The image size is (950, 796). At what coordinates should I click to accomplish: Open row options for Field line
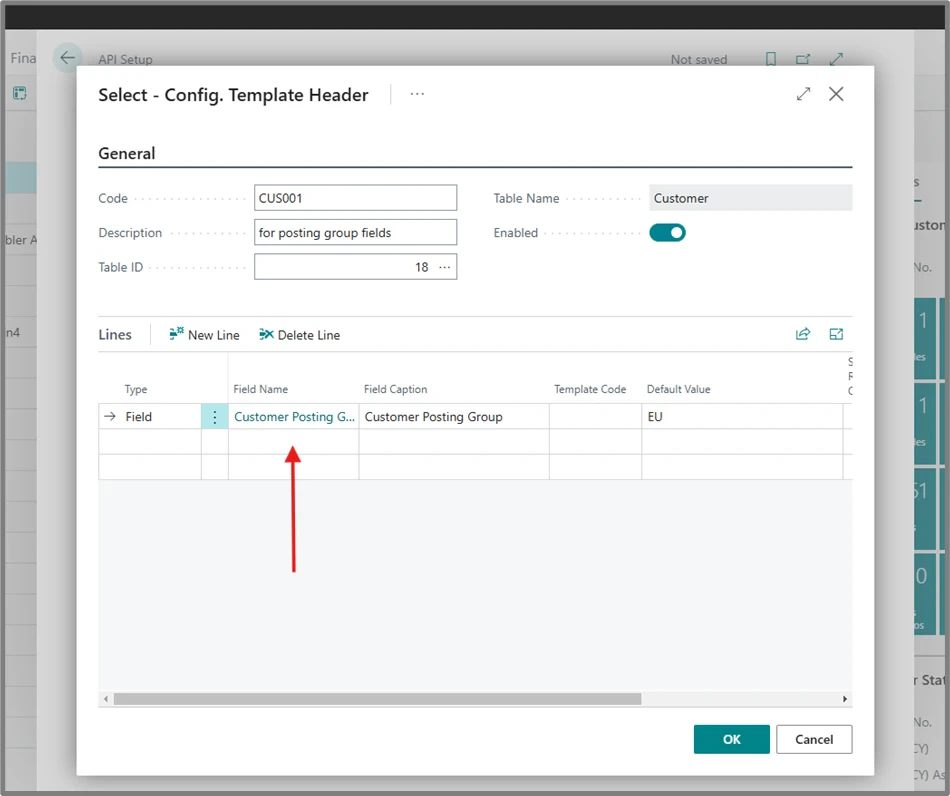point(214,417)
